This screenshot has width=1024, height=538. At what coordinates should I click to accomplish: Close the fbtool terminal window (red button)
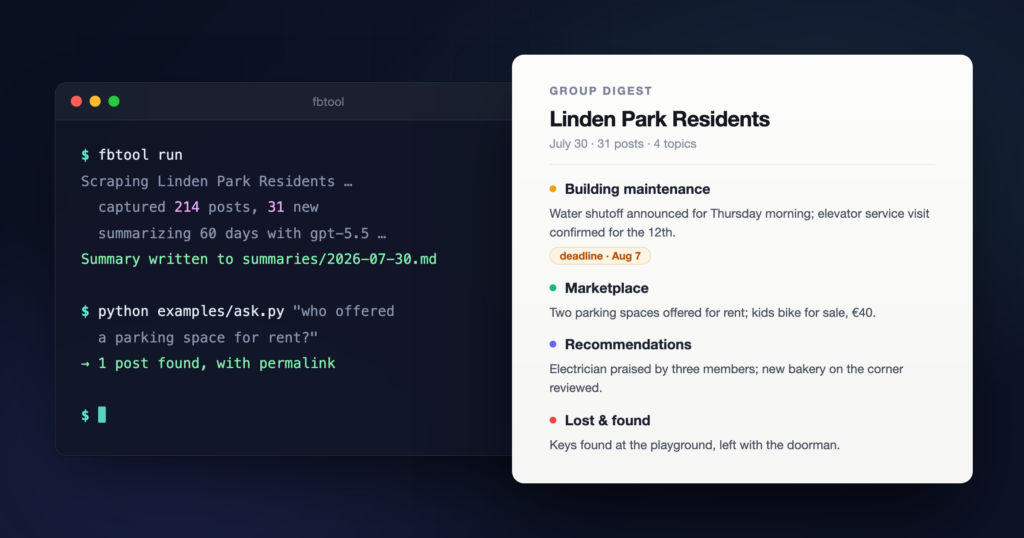(x=76, y=101)
